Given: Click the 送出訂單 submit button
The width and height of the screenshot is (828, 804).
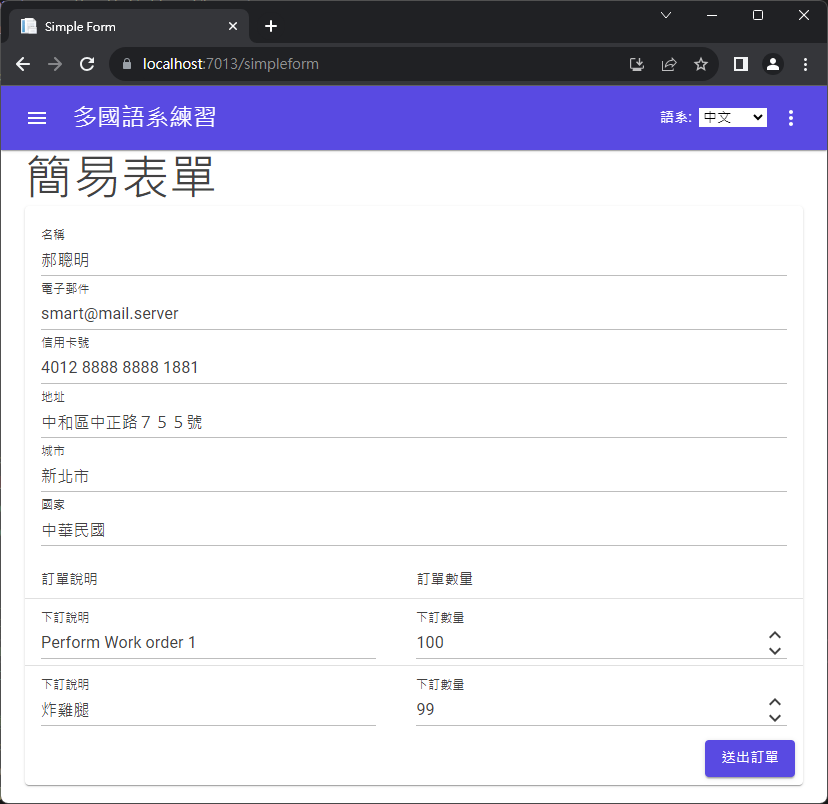Looking at the screenshot, I should point(749,758).
